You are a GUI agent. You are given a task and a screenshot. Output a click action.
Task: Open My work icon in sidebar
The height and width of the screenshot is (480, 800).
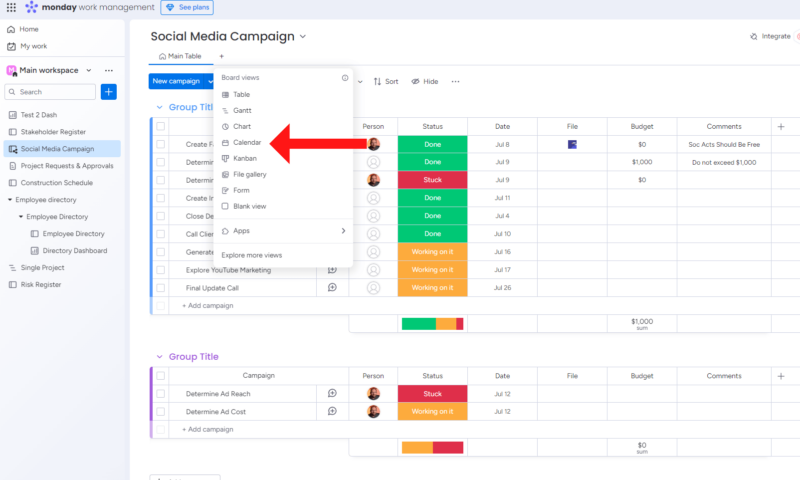pos(11,46)
